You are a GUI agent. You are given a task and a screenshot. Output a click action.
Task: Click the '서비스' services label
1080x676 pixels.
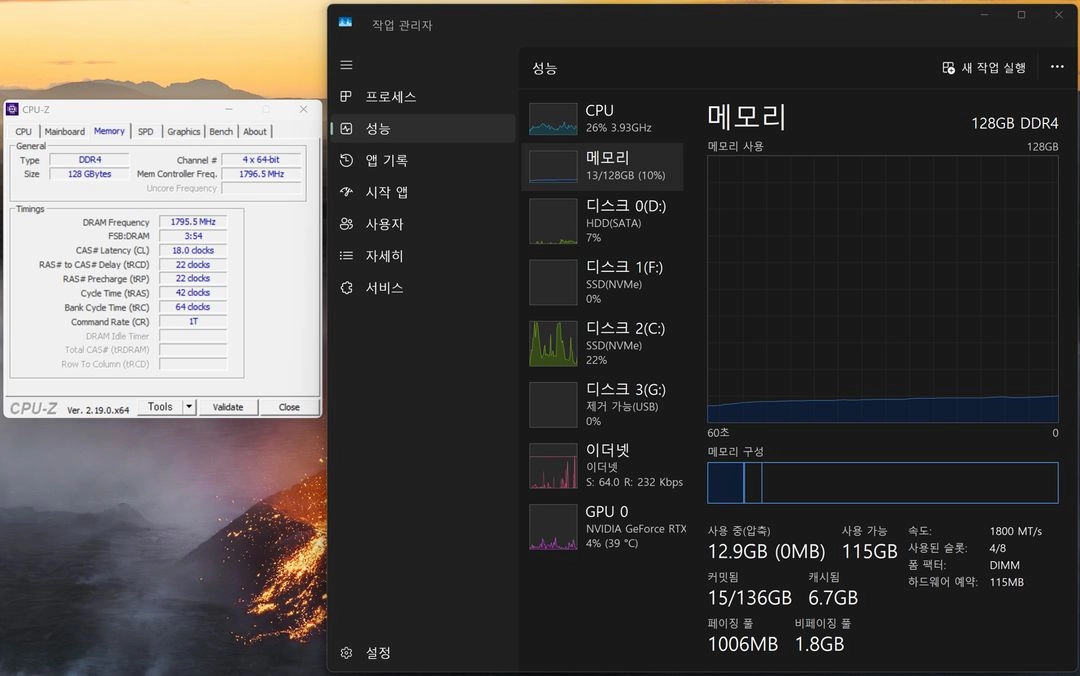(x=384, y=287)
